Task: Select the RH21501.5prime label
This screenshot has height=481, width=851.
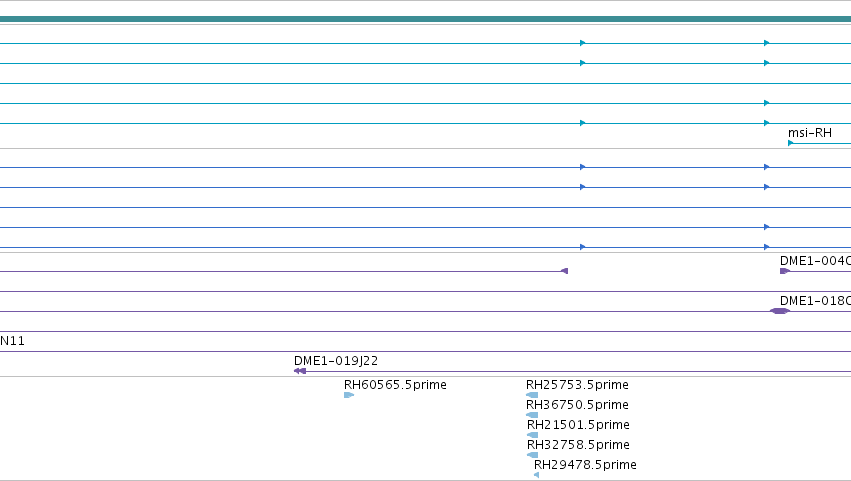Action: click(x=578, y=425)
